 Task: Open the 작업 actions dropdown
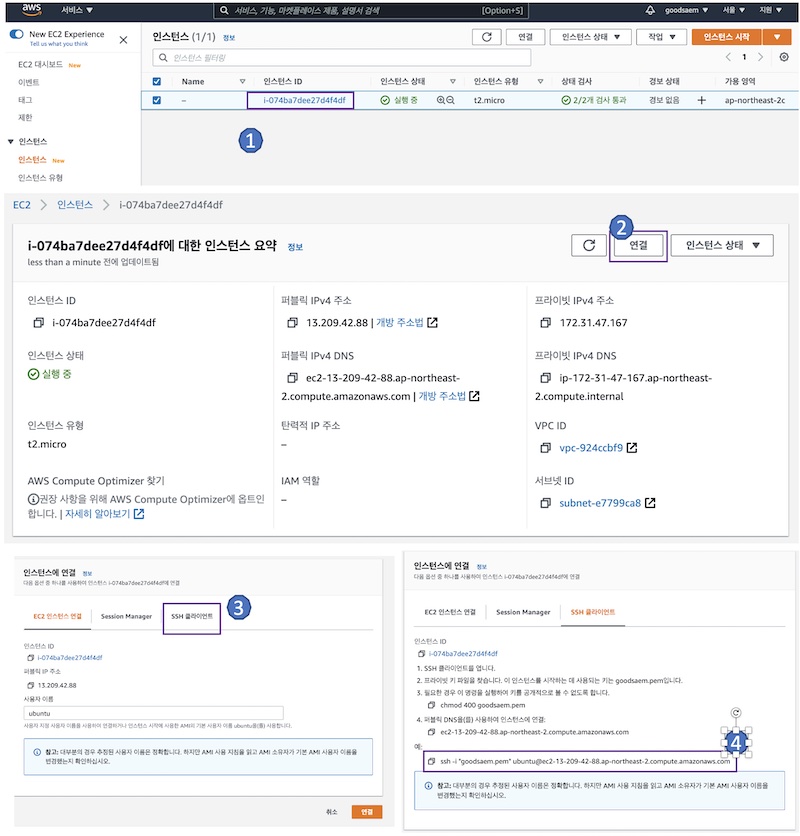click(x=661, y=37)
